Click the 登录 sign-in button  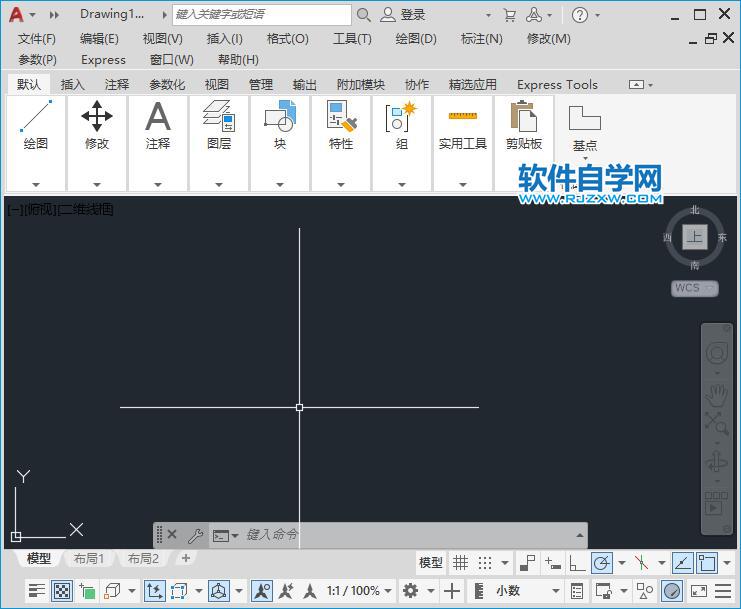click(404, 15)
